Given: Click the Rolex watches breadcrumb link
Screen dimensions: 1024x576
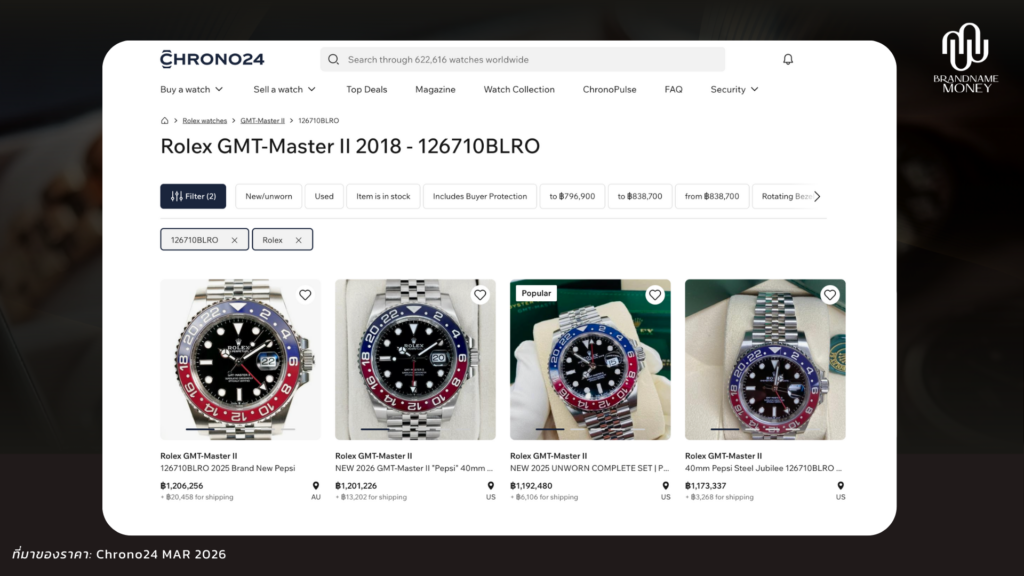Looking at the screenshot, I should click(204, 120).
